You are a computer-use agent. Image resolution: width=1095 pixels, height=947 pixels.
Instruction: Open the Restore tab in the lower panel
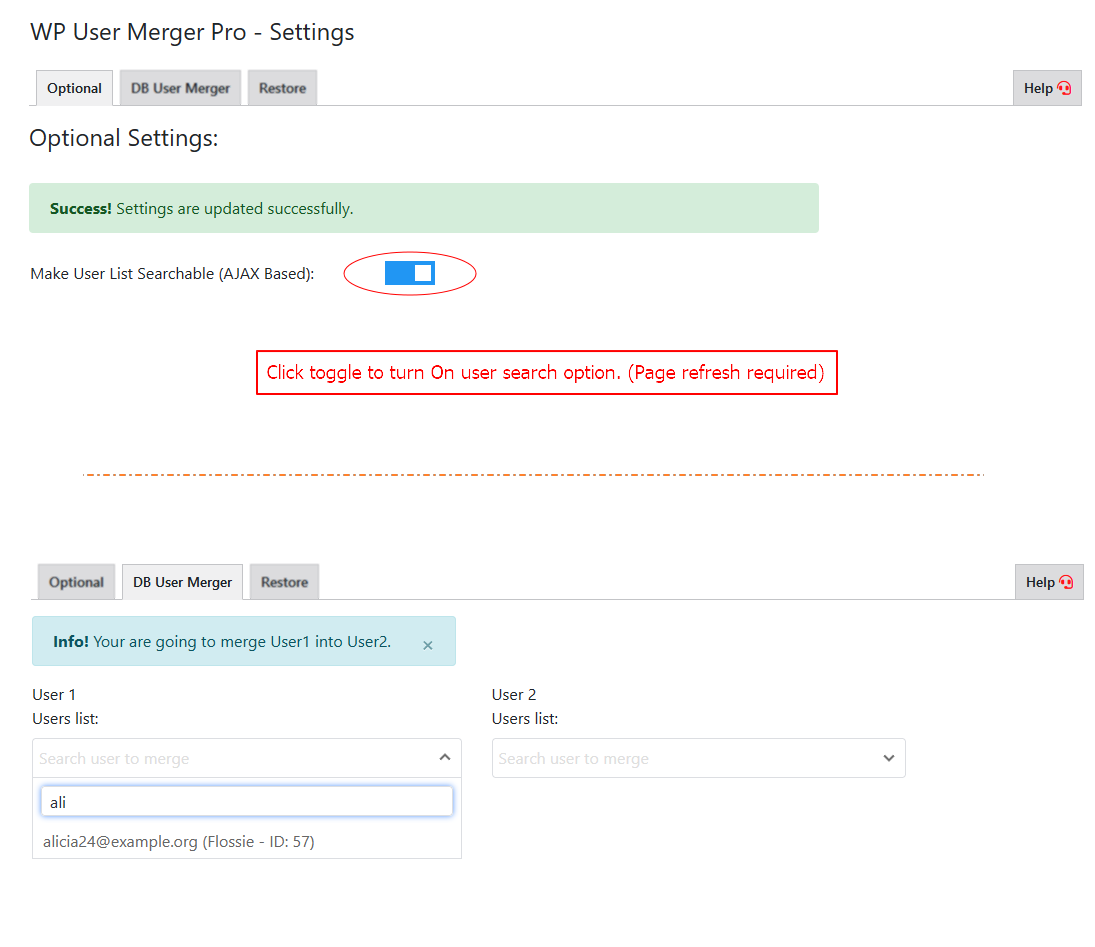pyautogui.click(x=284, y=582)
